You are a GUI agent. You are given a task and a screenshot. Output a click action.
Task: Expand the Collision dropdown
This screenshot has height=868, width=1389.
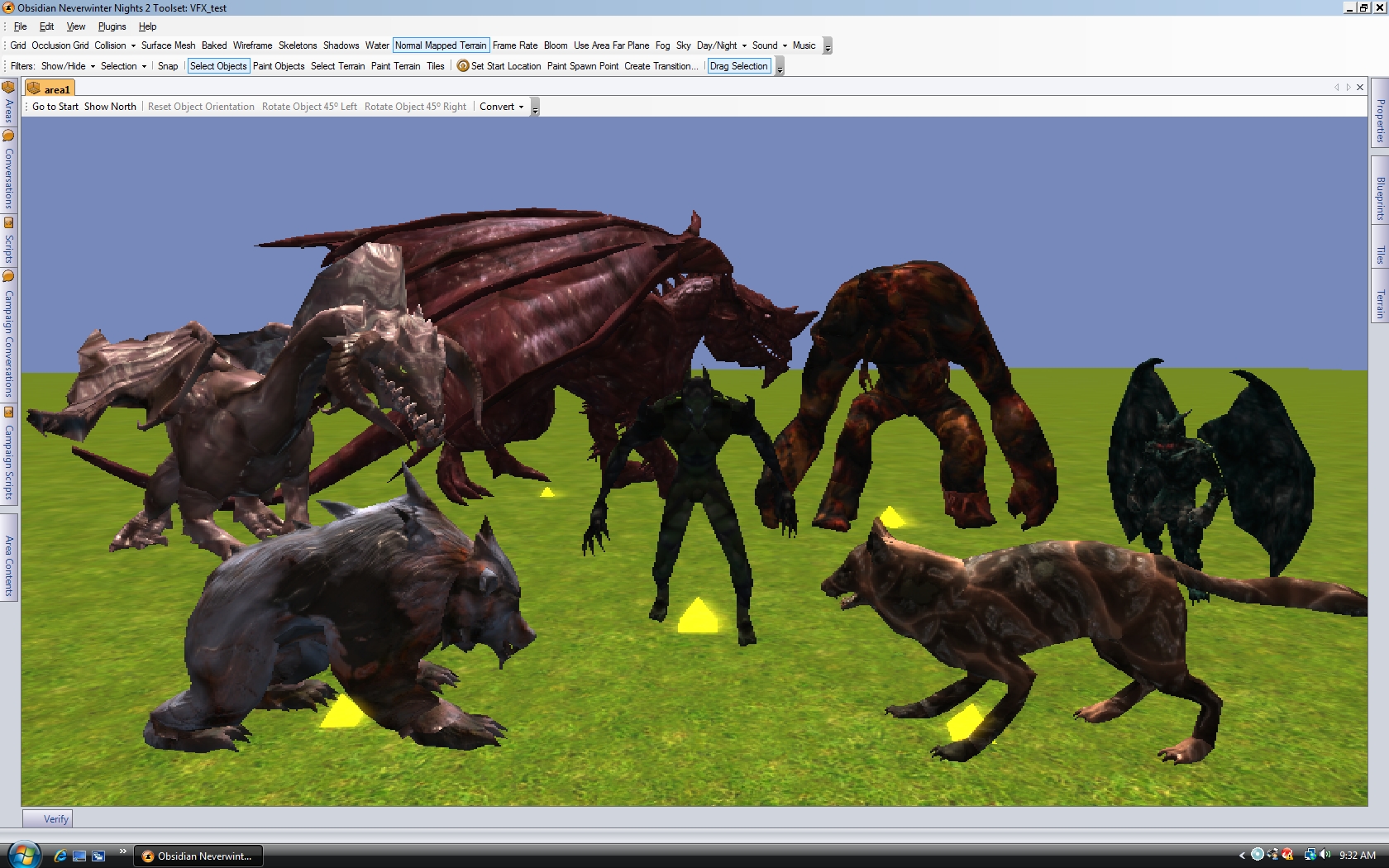[x=115, y=45]
